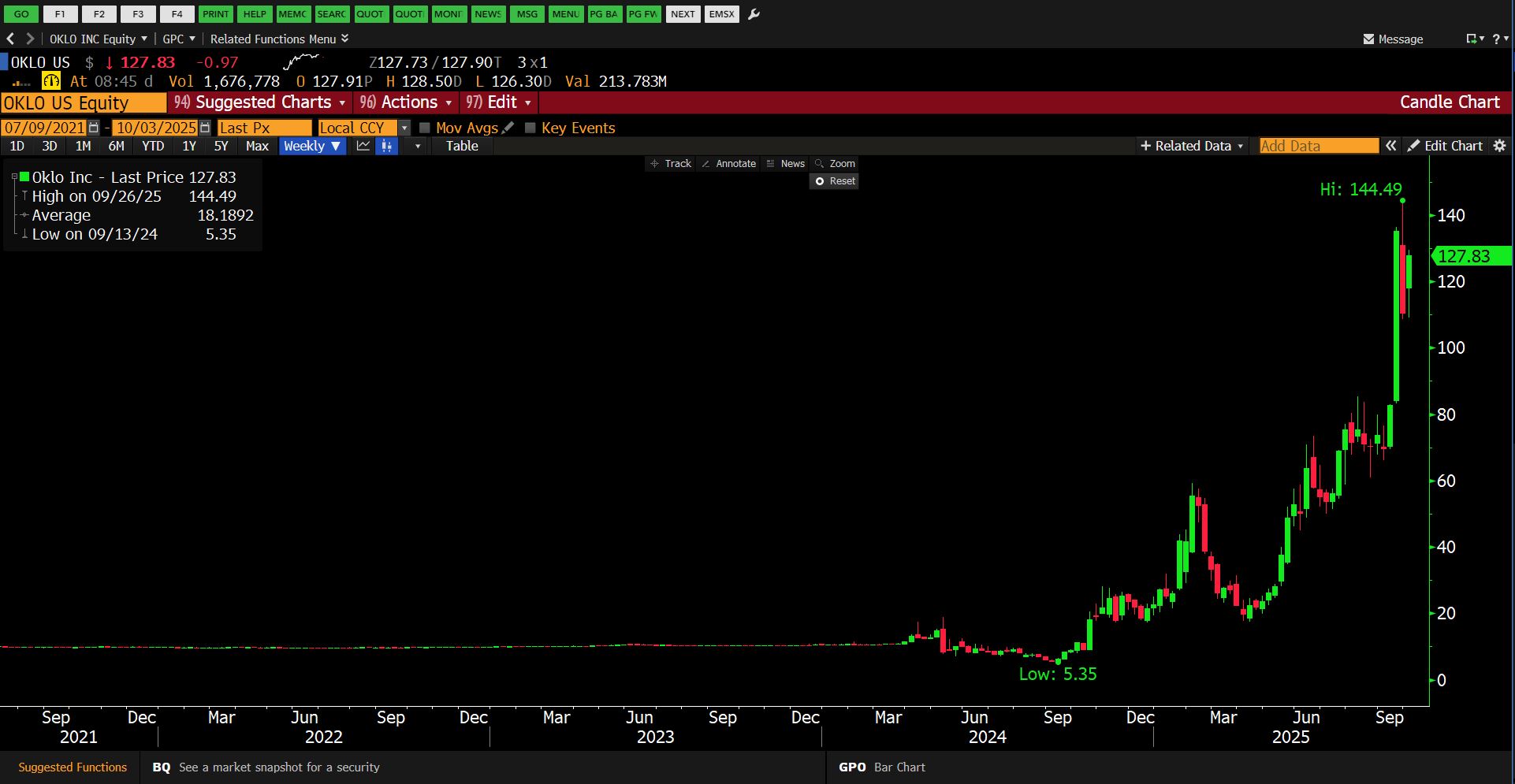This screenshot has width=1515, height=784.
Task: Open start date calendar picker
Action: (x=94, y=128)
